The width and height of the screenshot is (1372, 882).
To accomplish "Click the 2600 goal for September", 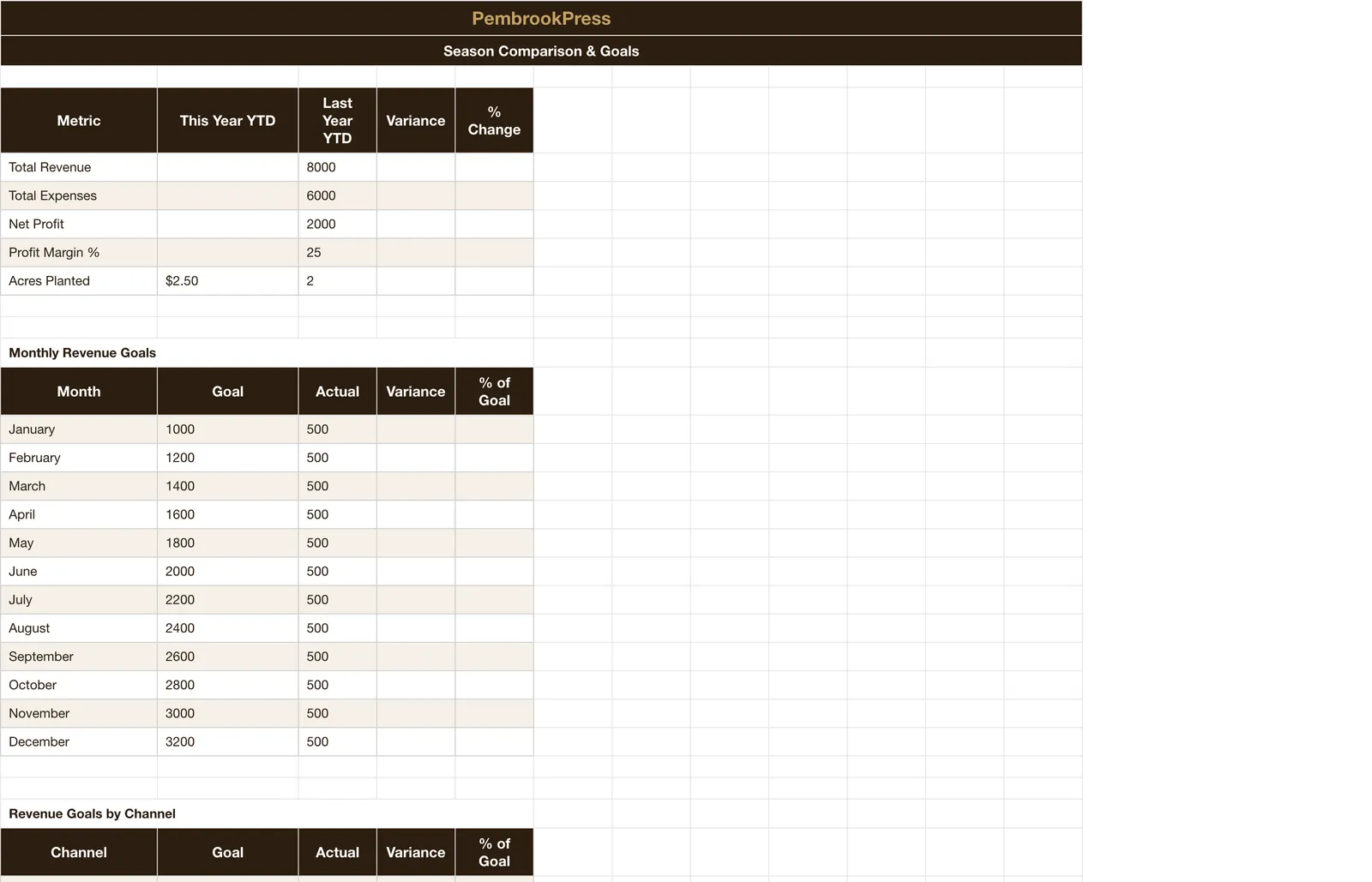I will (228, 656).
